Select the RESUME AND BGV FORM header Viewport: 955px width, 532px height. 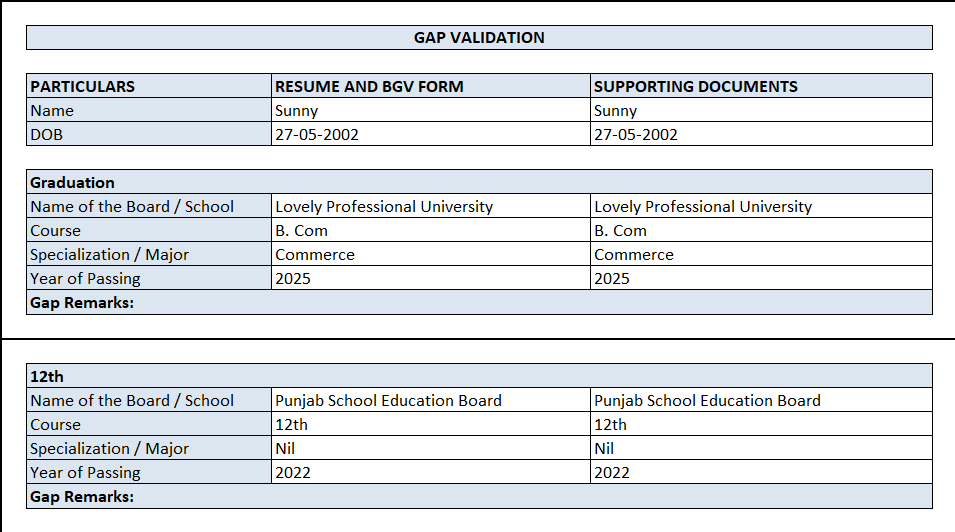(x=369, y=86)
